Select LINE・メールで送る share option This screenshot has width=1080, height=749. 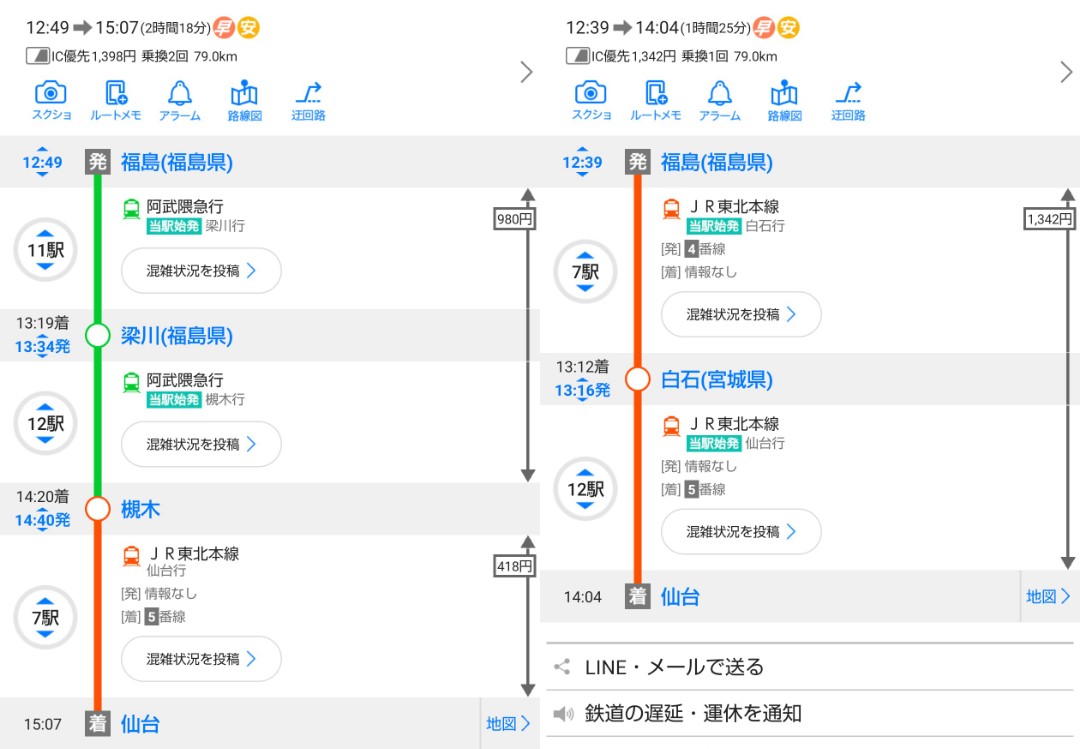[x=674, y=667]
